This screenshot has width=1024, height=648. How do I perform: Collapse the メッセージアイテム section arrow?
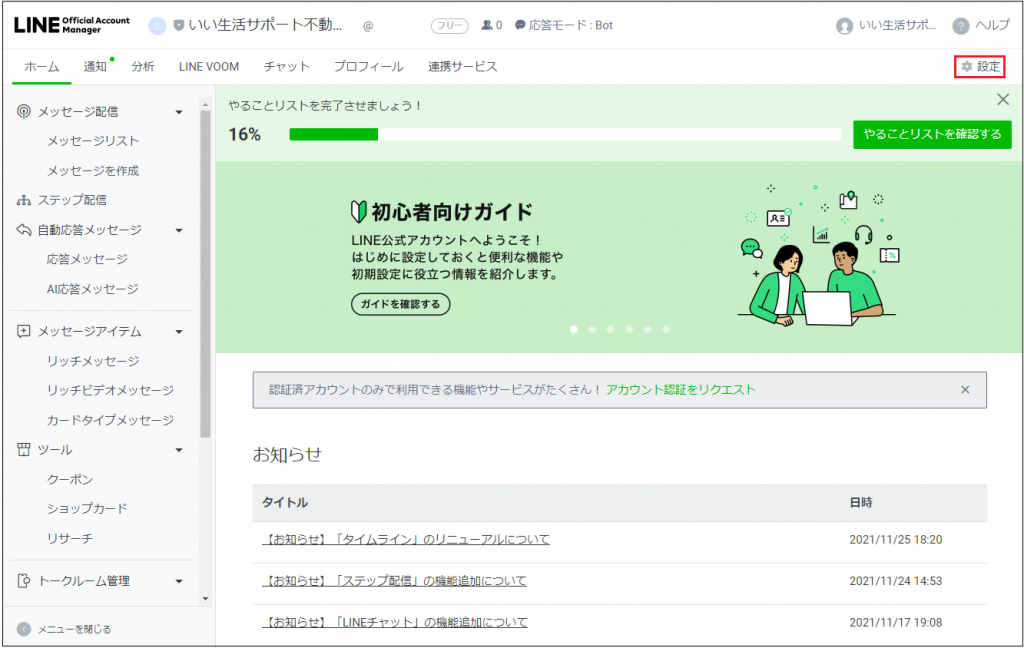179,332
